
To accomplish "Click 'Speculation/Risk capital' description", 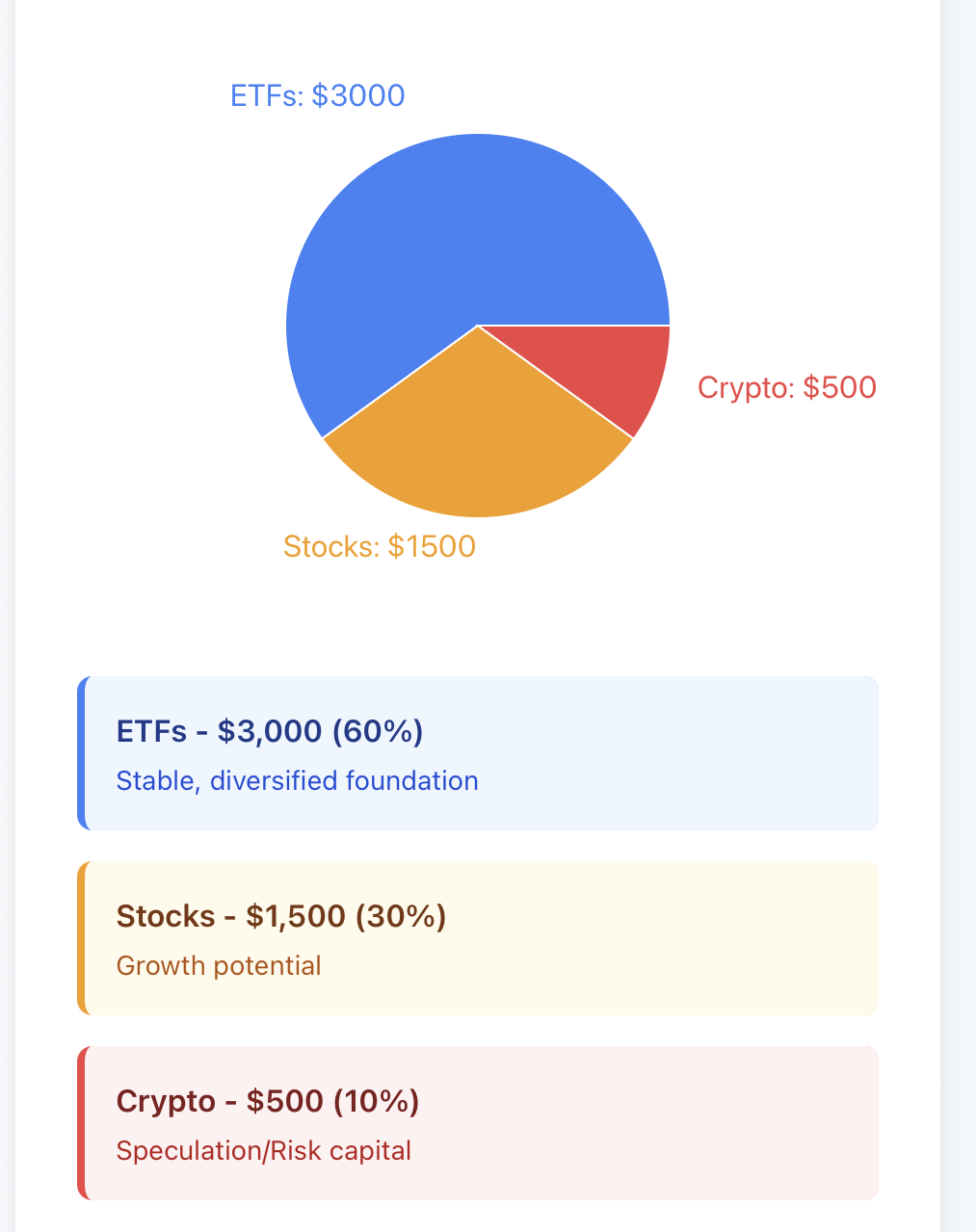I will 264,1150.
